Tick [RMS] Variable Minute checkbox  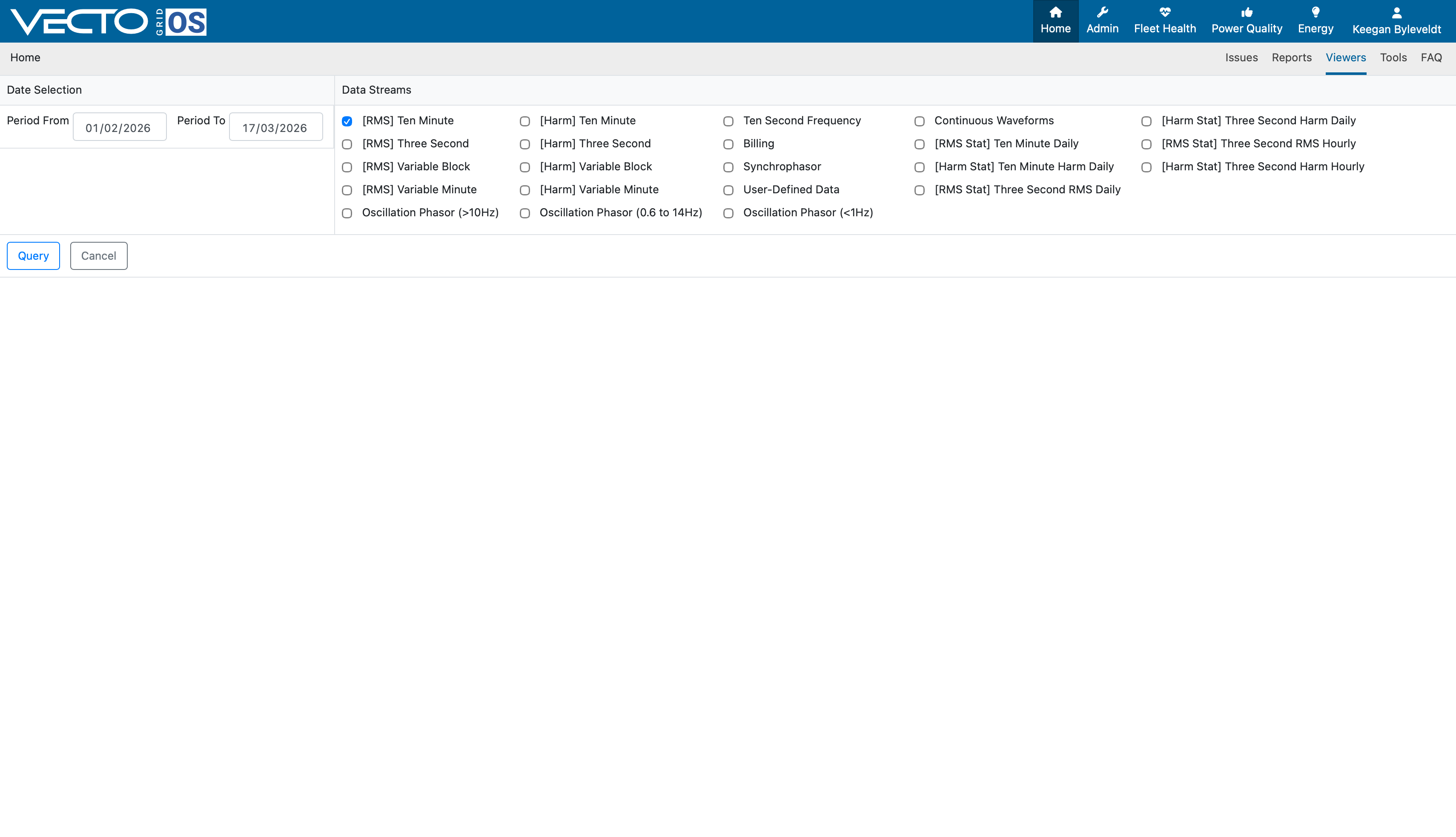(x=347, y=190)
